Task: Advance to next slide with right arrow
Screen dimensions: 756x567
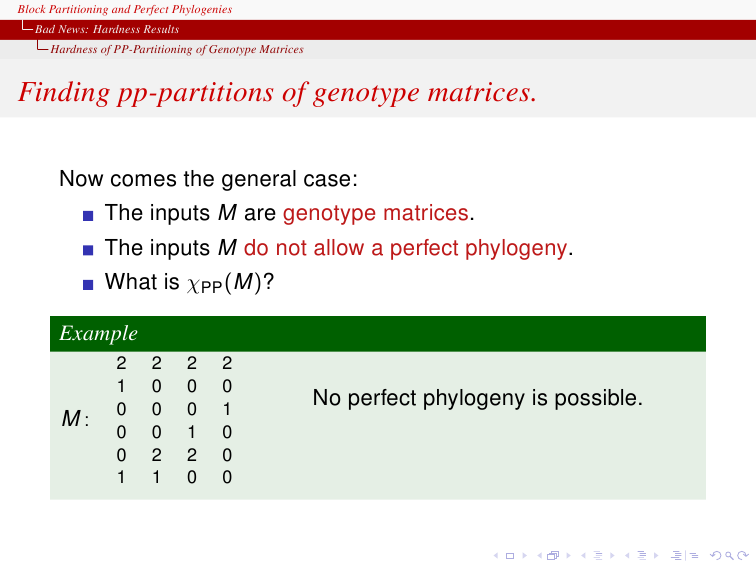Action: point(525,555)
